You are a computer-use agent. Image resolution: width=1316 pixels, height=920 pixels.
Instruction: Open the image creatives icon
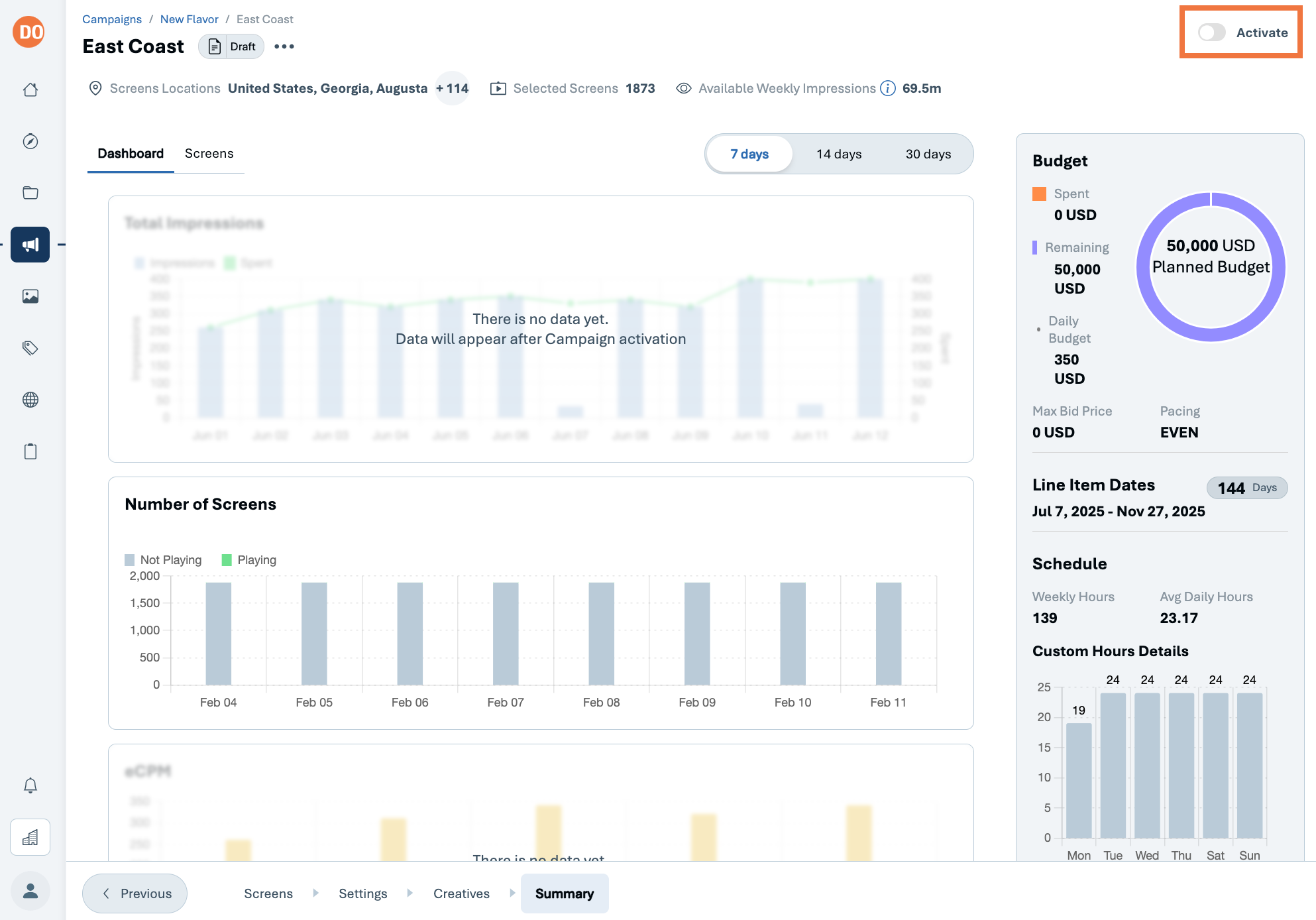[x=30, y=296]
